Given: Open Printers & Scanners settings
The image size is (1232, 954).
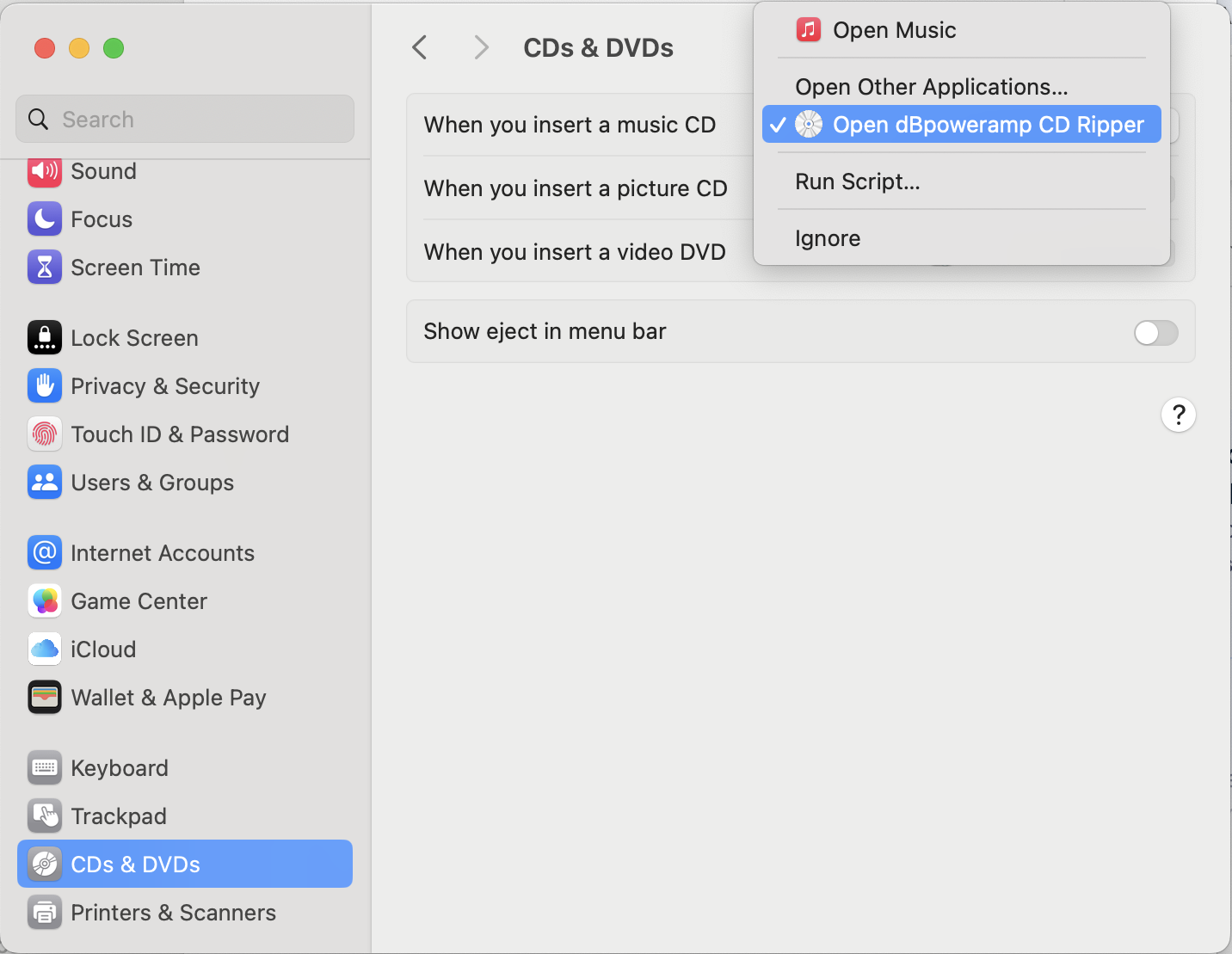Looking at the screenshot, I should click(173, 913).
